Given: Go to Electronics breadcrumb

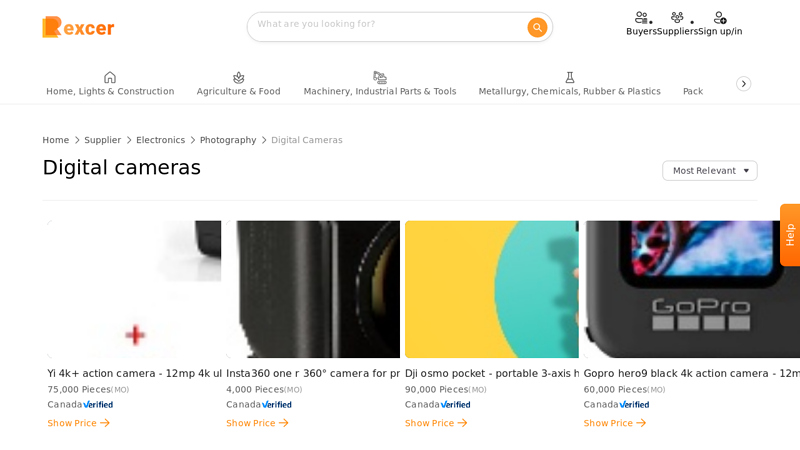Looking at the screenshot, I should click(160, 140).
